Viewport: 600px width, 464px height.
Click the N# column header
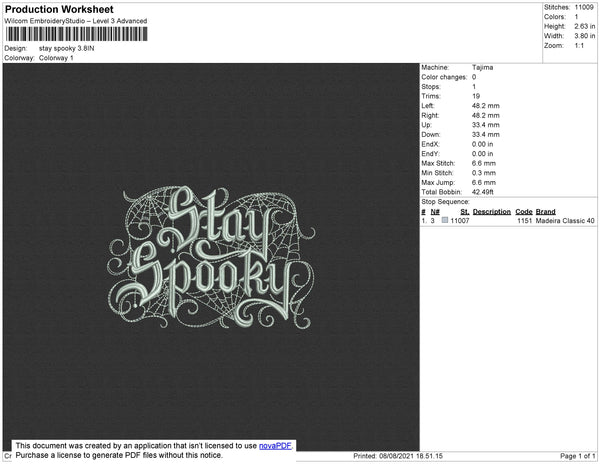click(435, 212)
